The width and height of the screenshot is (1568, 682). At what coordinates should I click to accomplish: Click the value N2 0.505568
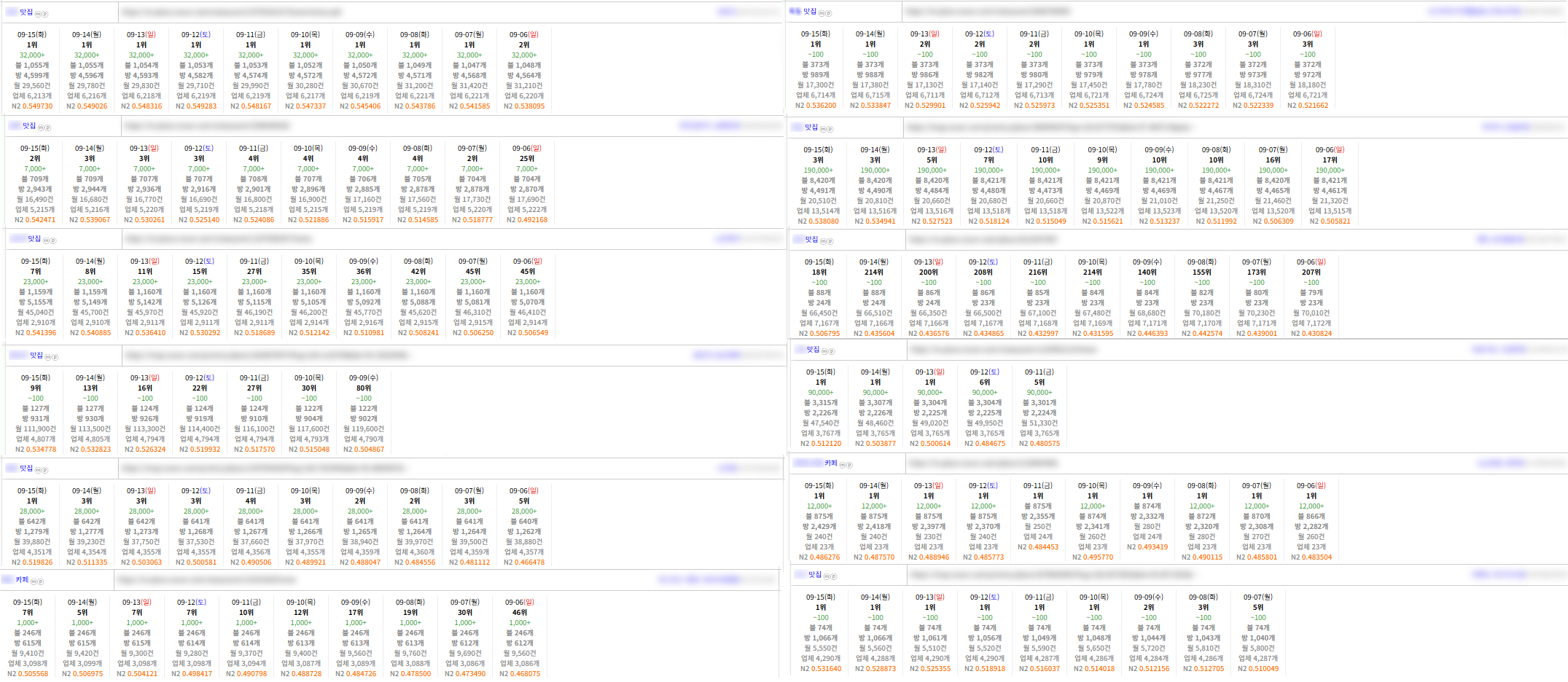pyautogui.click(x=28, y=674)
